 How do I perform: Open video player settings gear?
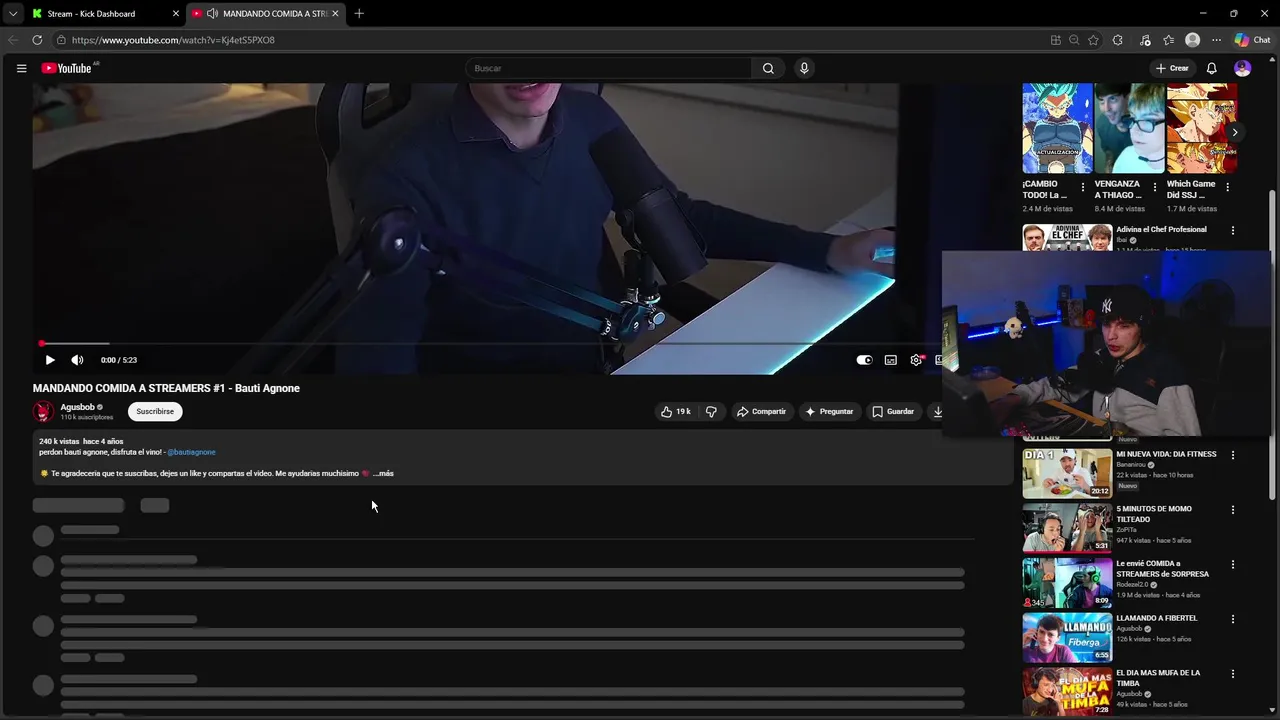tap(916, 360)
